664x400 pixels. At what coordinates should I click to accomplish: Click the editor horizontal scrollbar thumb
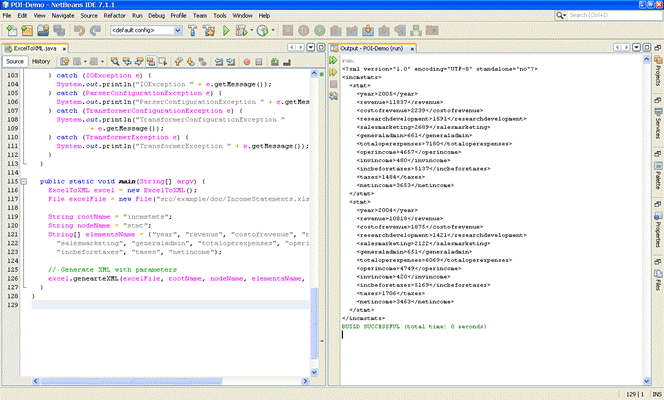coord(131,381)
